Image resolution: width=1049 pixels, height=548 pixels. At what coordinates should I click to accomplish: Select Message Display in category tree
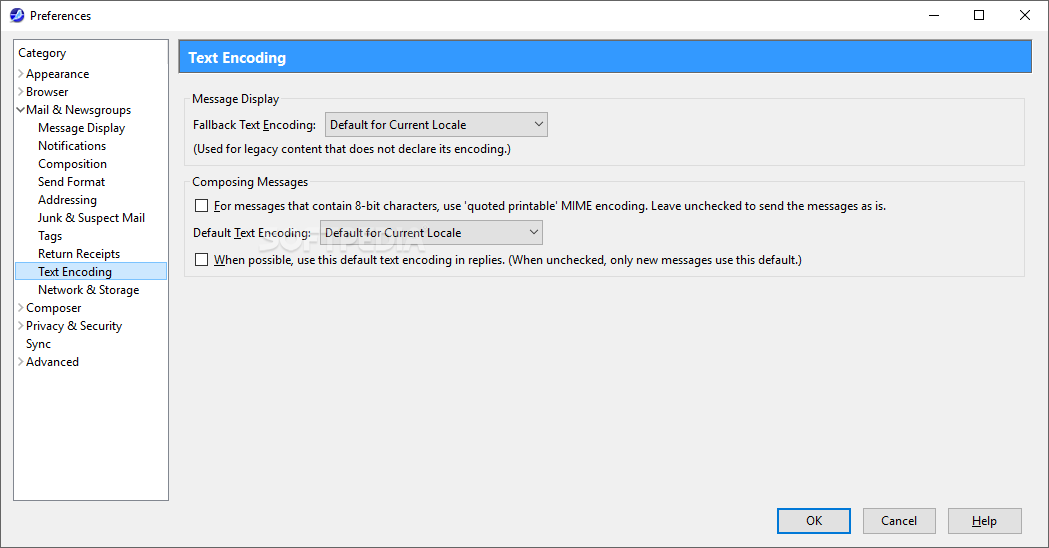tap(82, 128)
